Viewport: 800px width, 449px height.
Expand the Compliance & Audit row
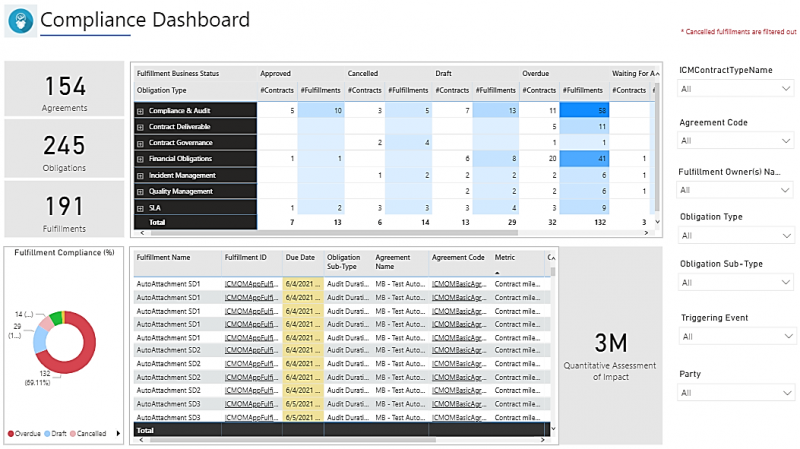point(140,111)
